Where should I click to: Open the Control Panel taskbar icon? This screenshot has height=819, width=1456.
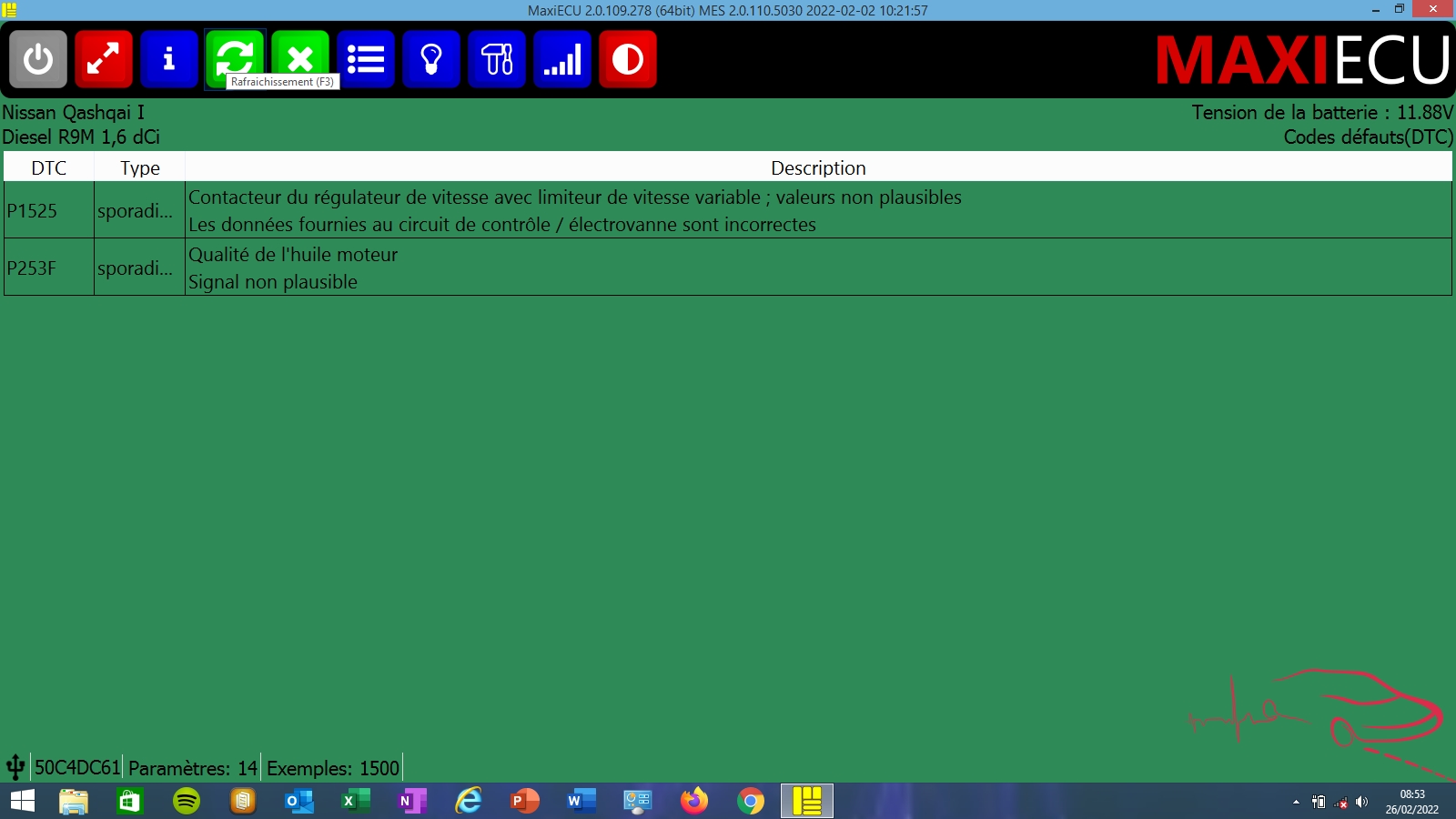638,801
